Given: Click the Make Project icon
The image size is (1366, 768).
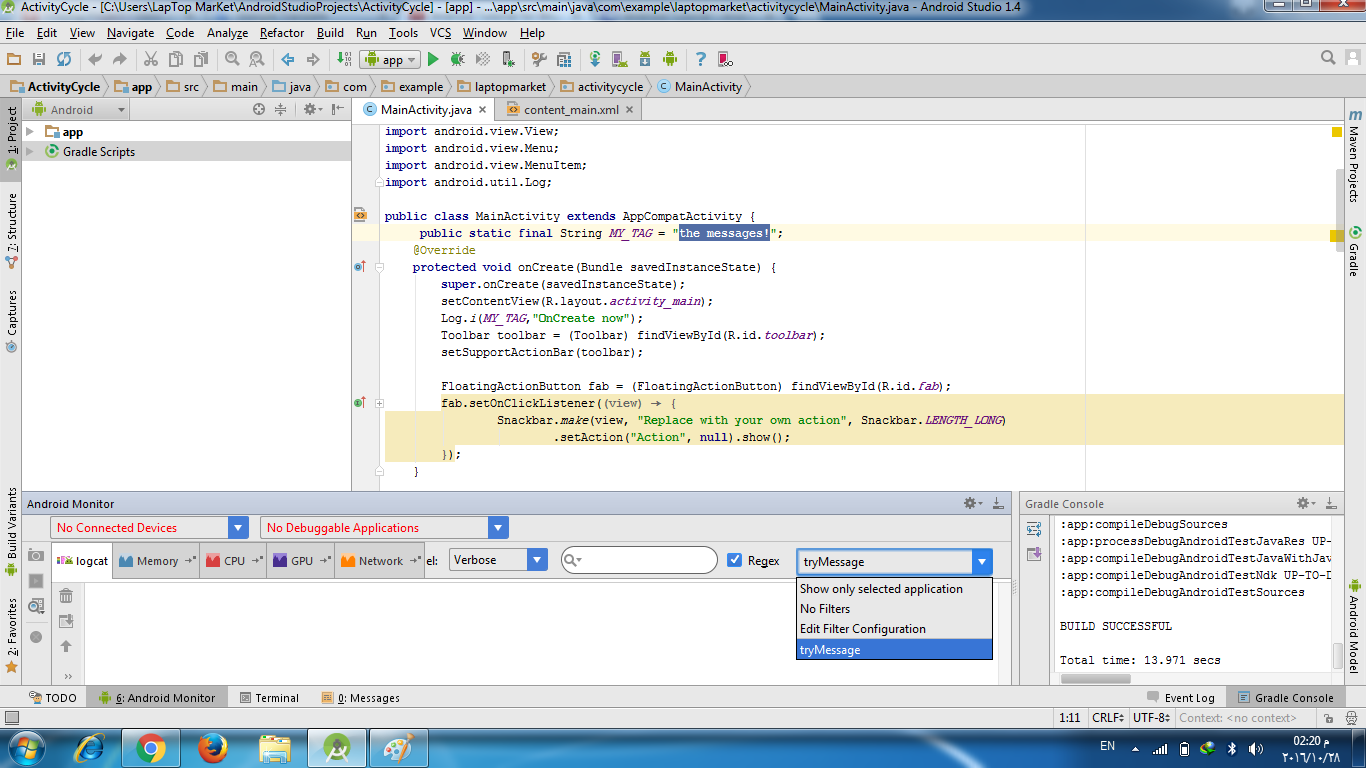Looking at the screenshot, I should [x=344, y=59].
